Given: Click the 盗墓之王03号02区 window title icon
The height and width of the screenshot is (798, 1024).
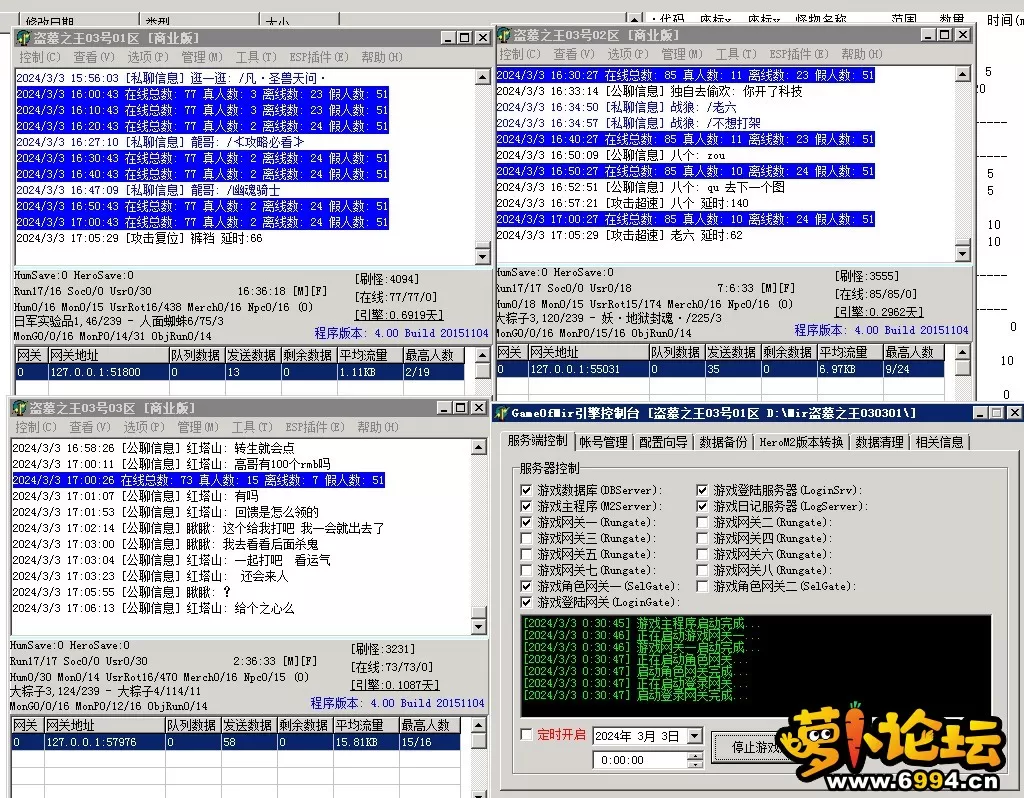Looking at the screenshot, I should [504, 35].
